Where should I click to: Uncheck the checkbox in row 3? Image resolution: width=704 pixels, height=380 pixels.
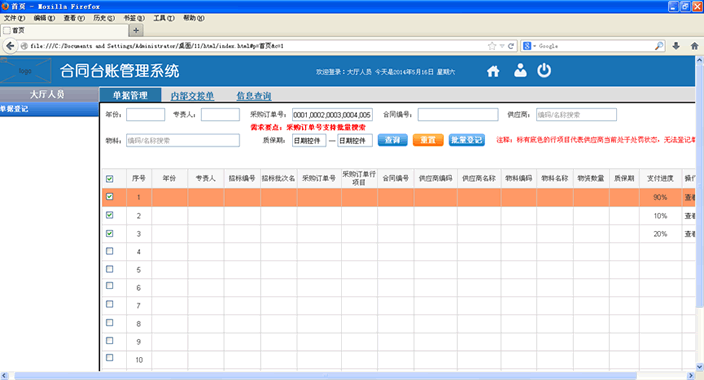point(110,234)
